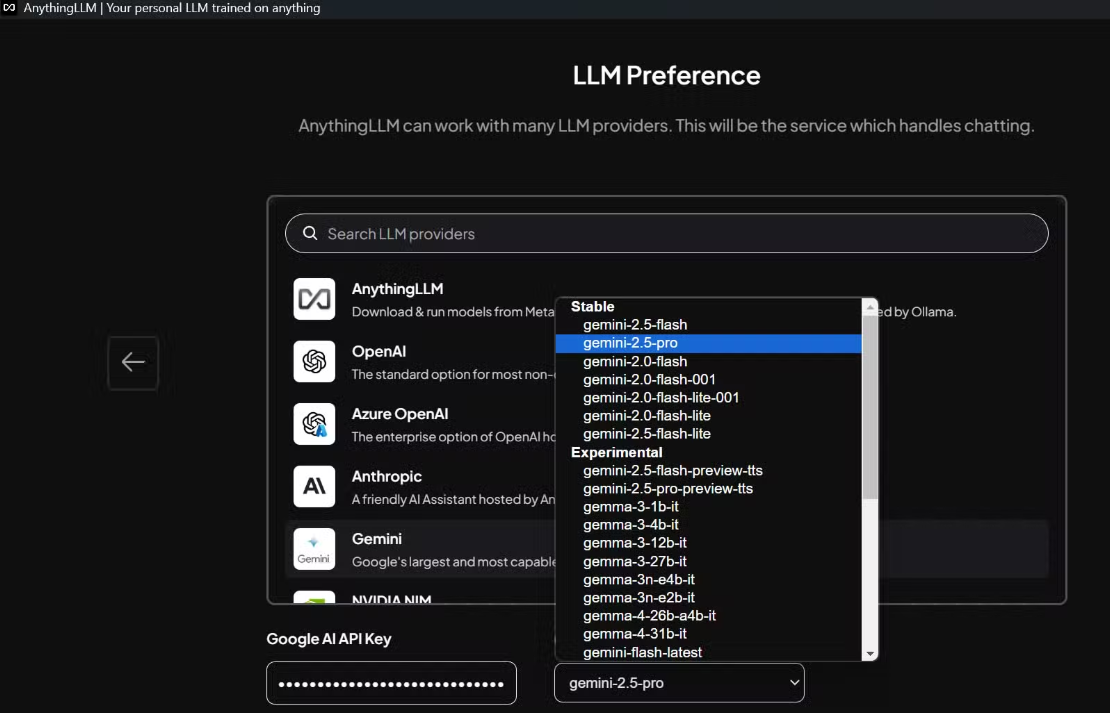1110x713 pixels.
Task: Click the NVIDIA NIM logo icon
Action: (x=314, y=596)
